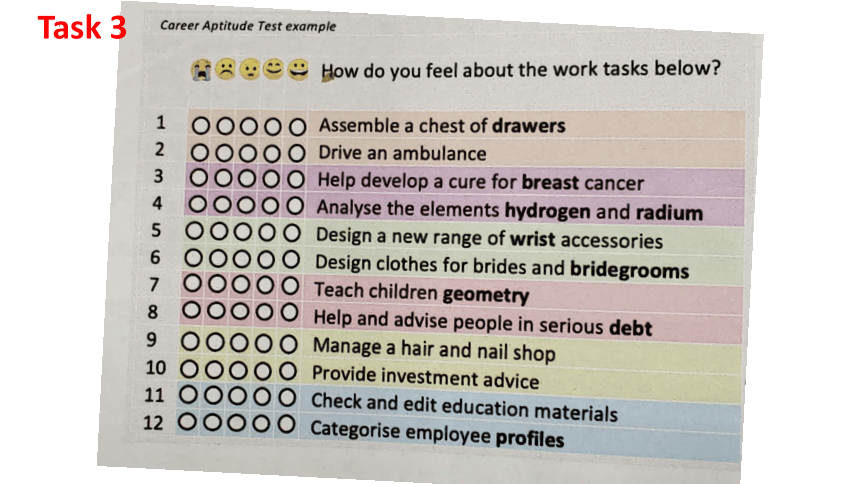860x484 pixels.
Task: Select last circle for Categorise employee profiles
Action: tap(286, 424)
